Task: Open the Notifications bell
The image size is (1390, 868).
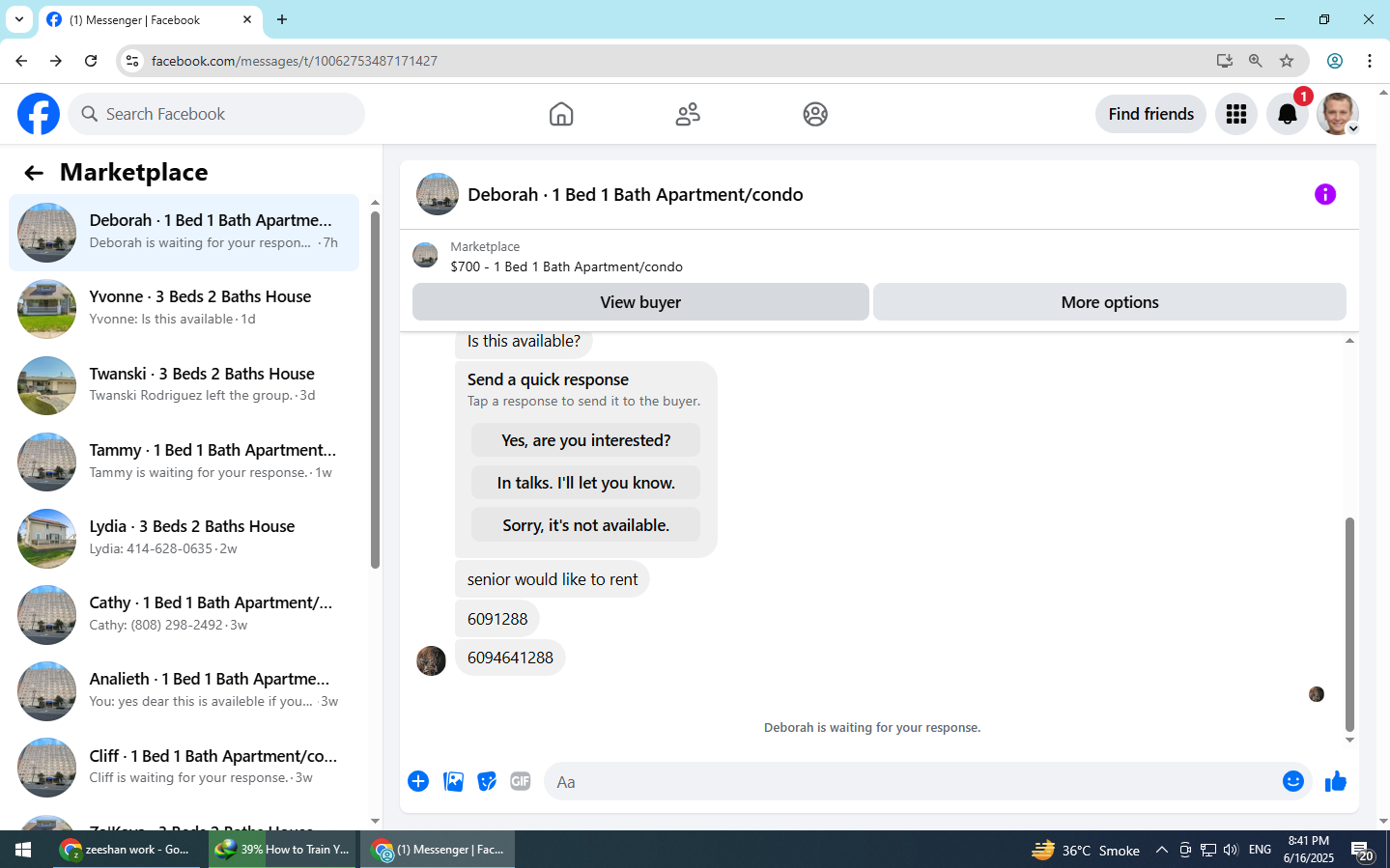Action: tap(1288, 114)
